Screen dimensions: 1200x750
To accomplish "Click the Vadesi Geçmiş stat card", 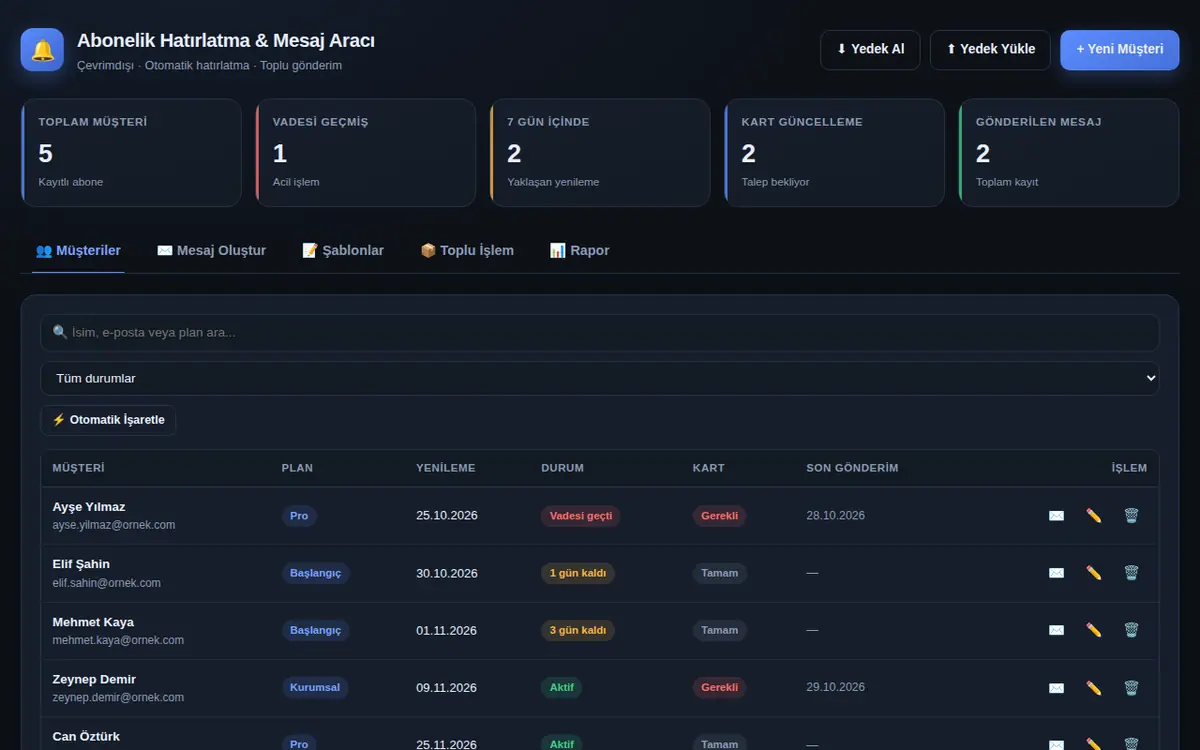I will pos(365,153).
